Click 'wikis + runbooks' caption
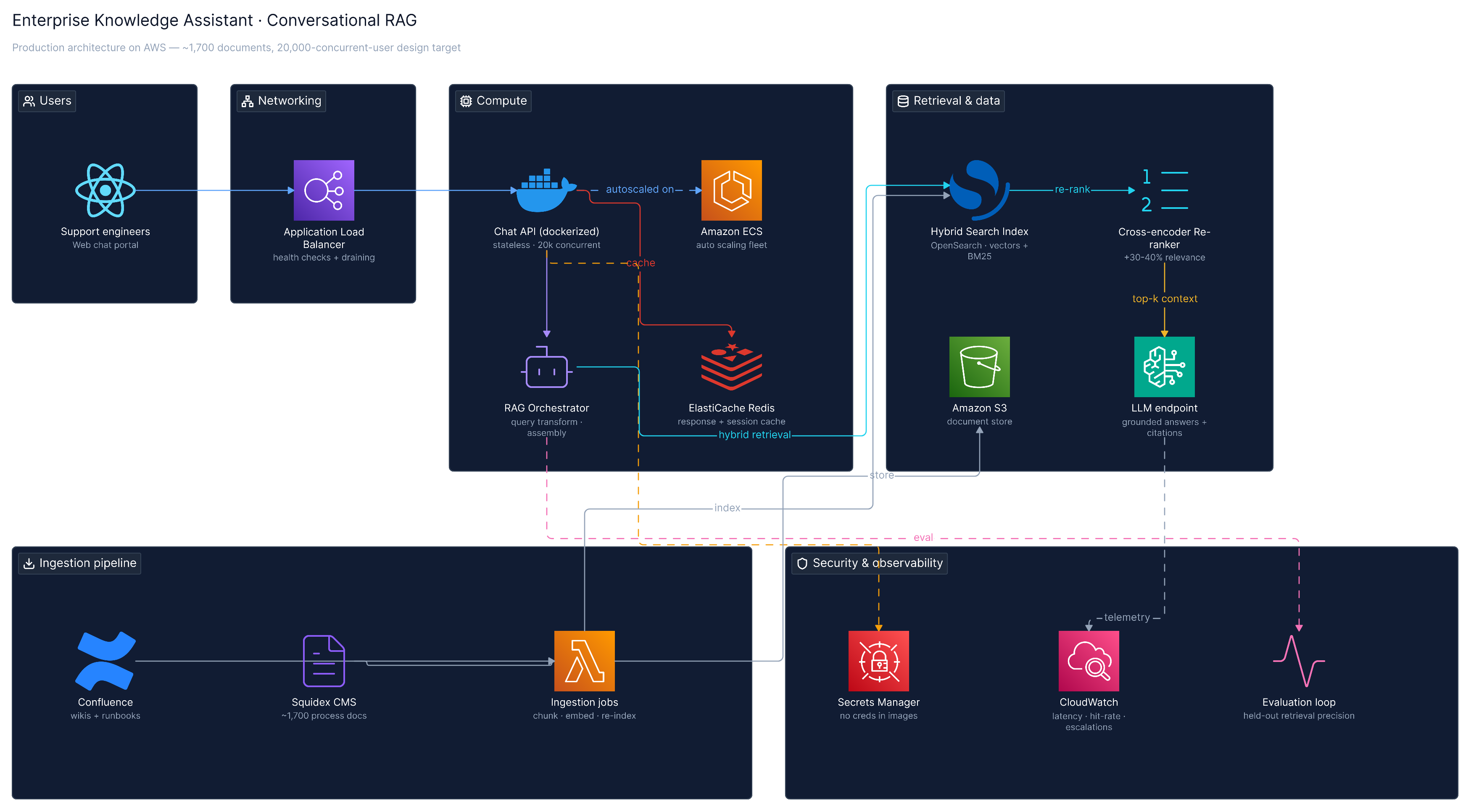 coord(105,715)
